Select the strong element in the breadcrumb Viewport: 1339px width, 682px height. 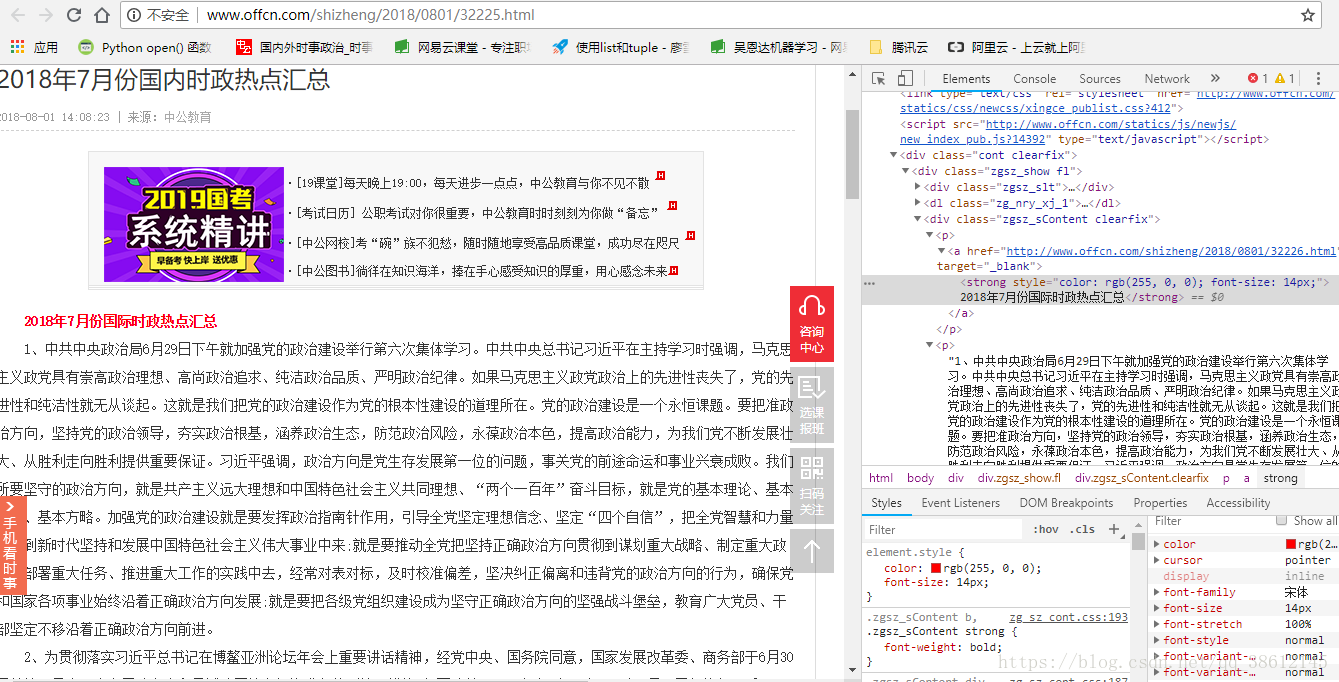1280,478
